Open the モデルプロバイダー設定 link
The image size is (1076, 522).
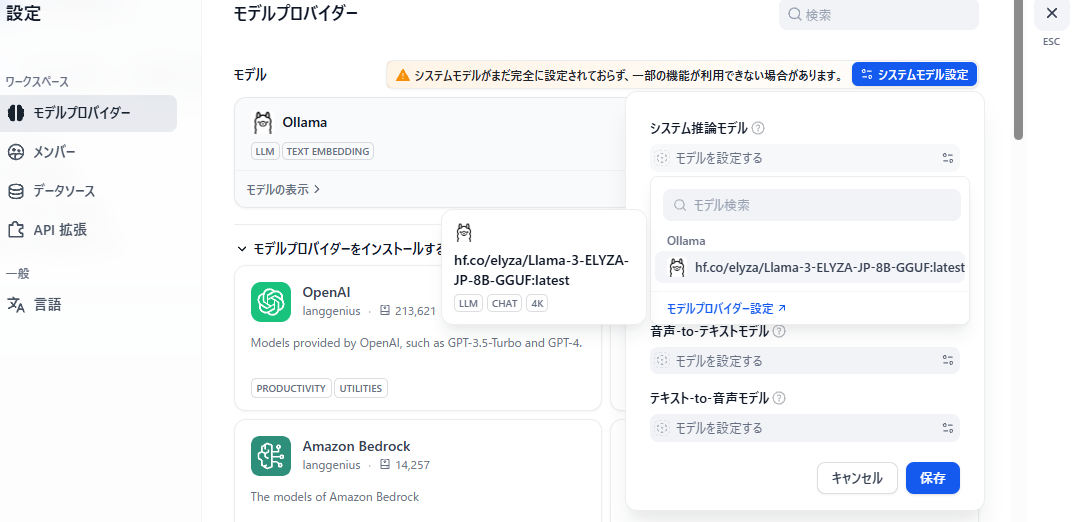[727, 309]
